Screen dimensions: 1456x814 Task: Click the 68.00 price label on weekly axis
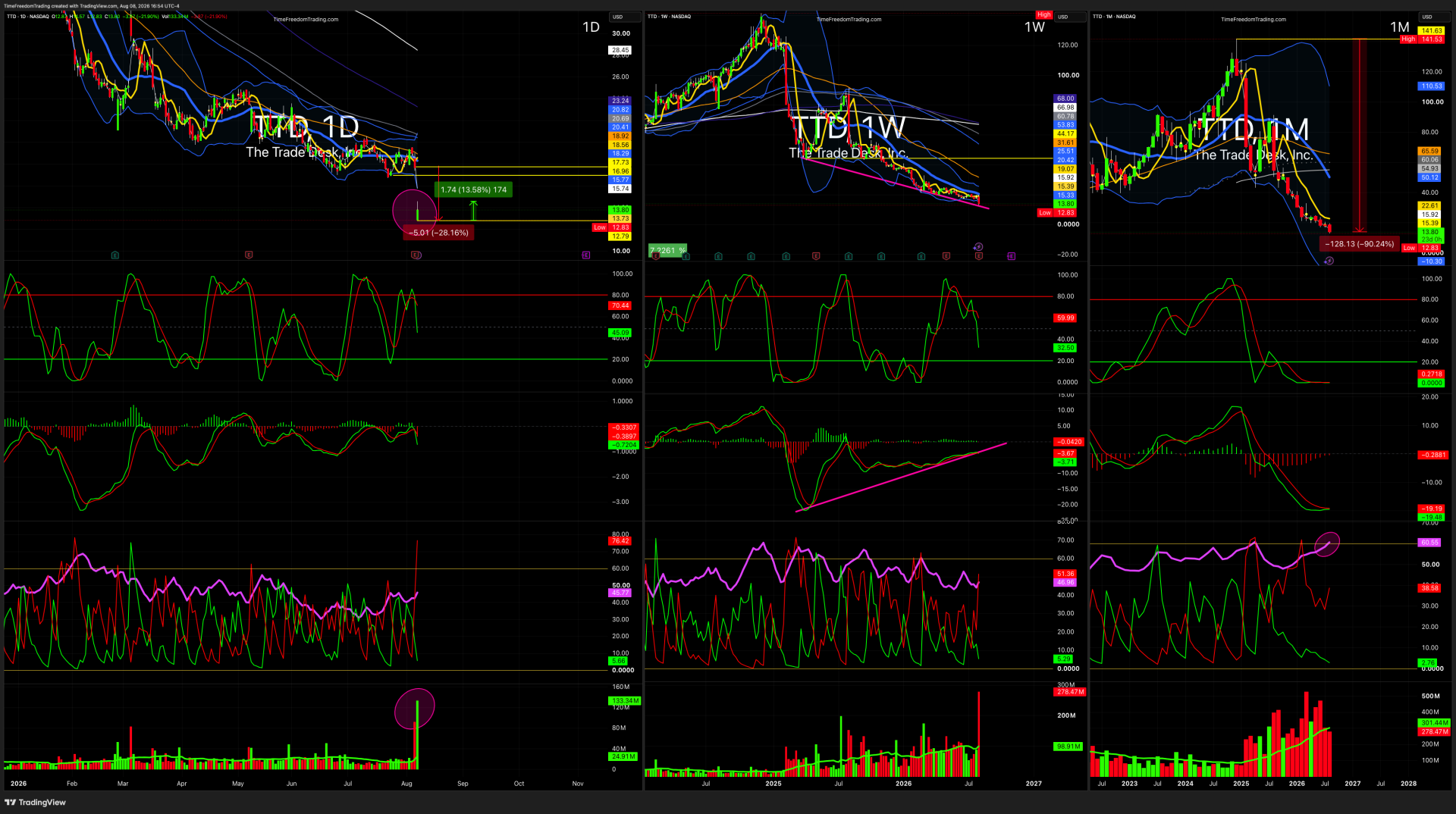[x=1065, y=99]
